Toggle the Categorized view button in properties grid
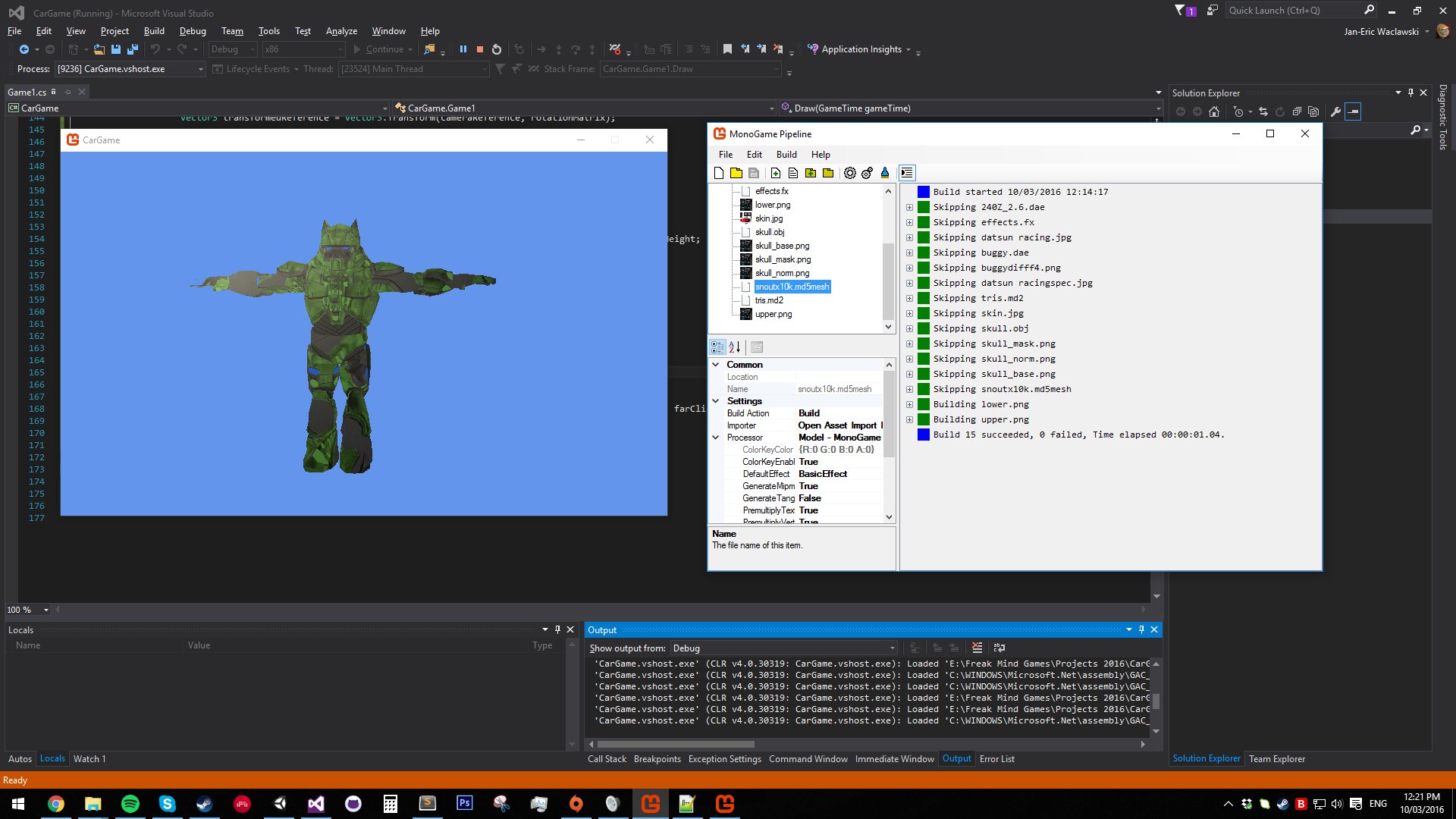 (x=717, y=347)
